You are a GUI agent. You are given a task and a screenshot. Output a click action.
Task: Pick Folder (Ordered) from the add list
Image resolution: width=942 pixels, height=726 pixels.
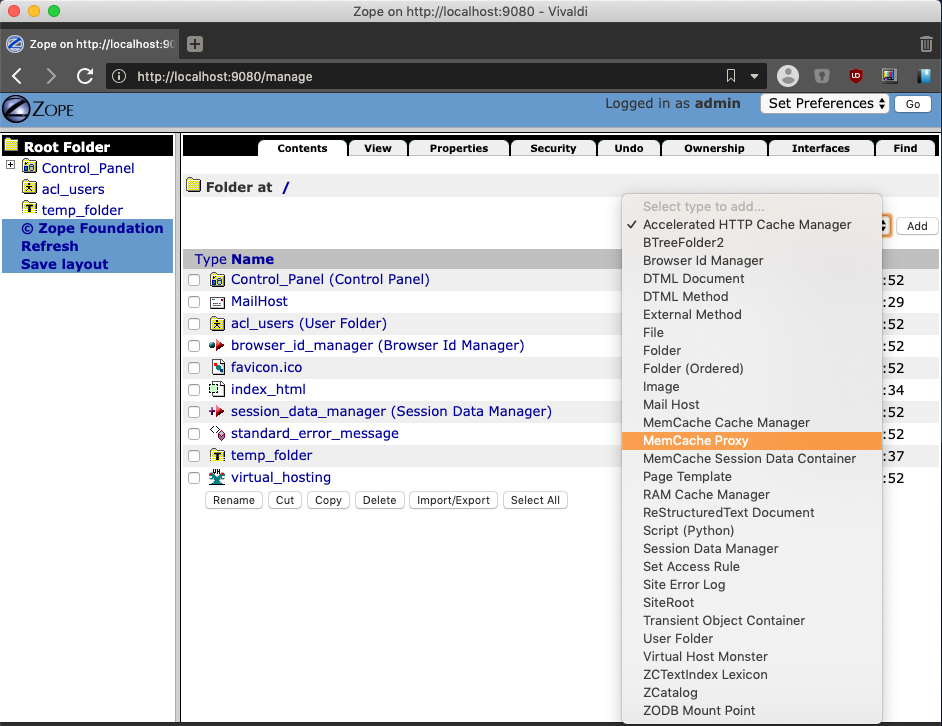click(x=752, y=368)
